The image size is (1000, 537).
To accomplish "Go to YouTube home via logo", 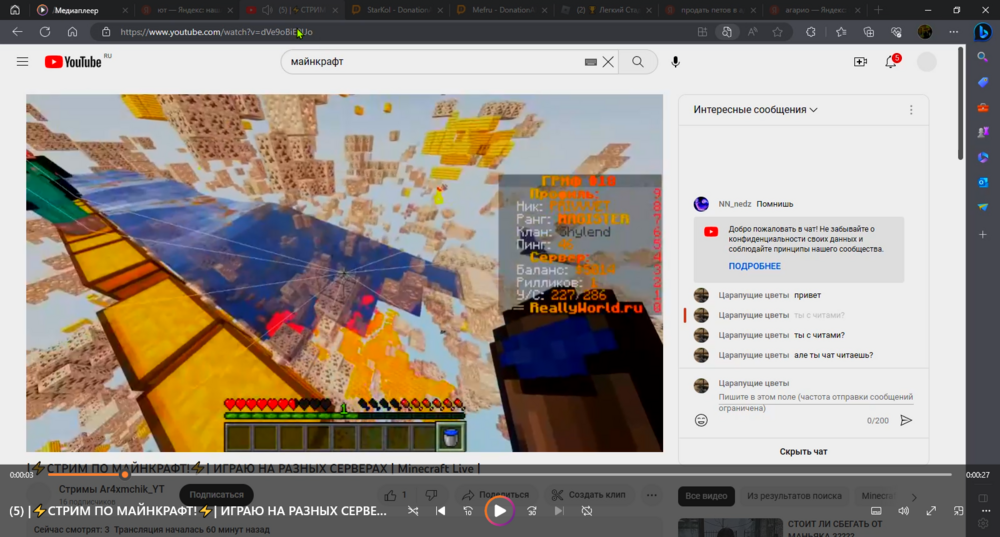I will (x=73, y=62).
